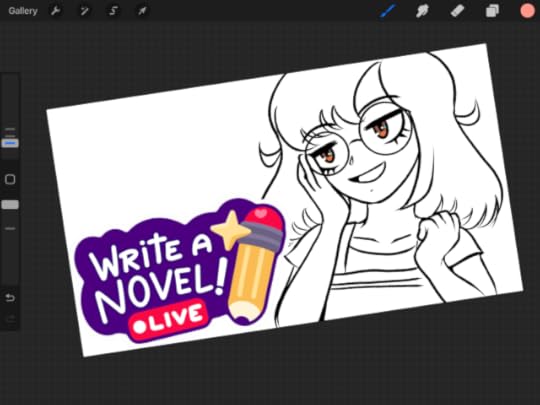Tap the square Modify button in sidebar

coord(10,179)
